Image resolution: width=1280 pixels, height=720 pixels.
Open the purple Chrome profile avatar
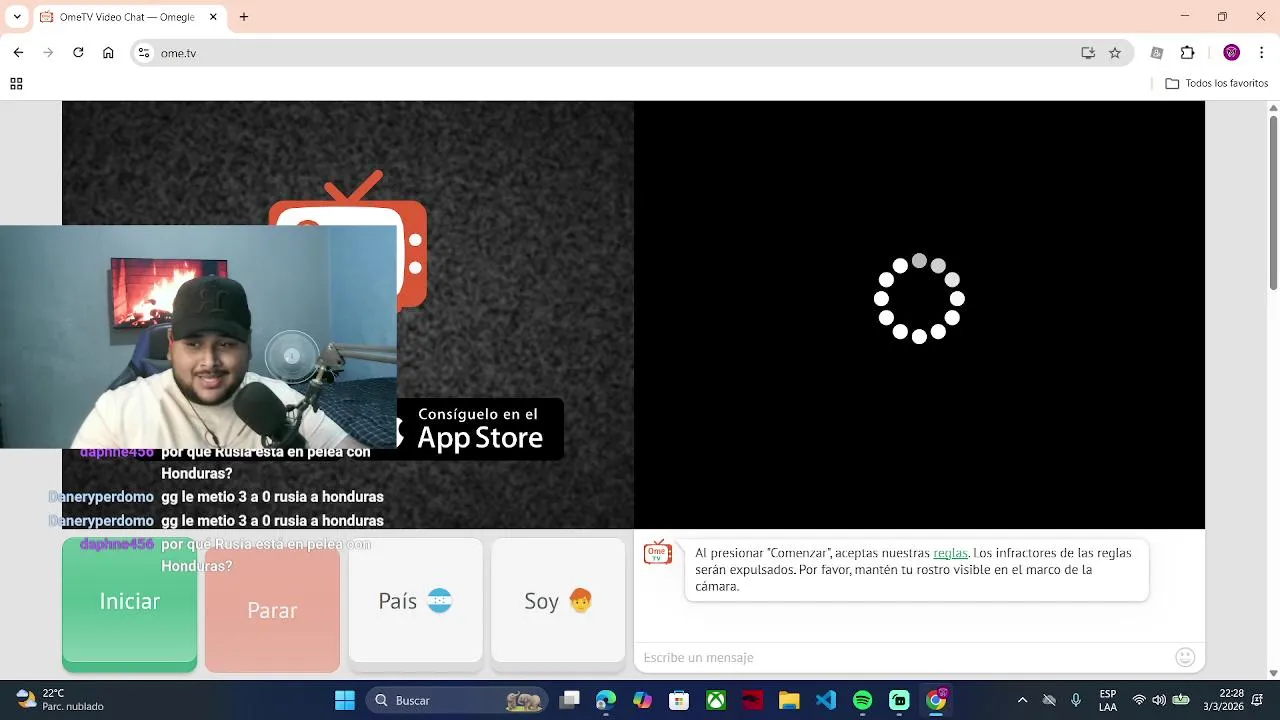1232,53
